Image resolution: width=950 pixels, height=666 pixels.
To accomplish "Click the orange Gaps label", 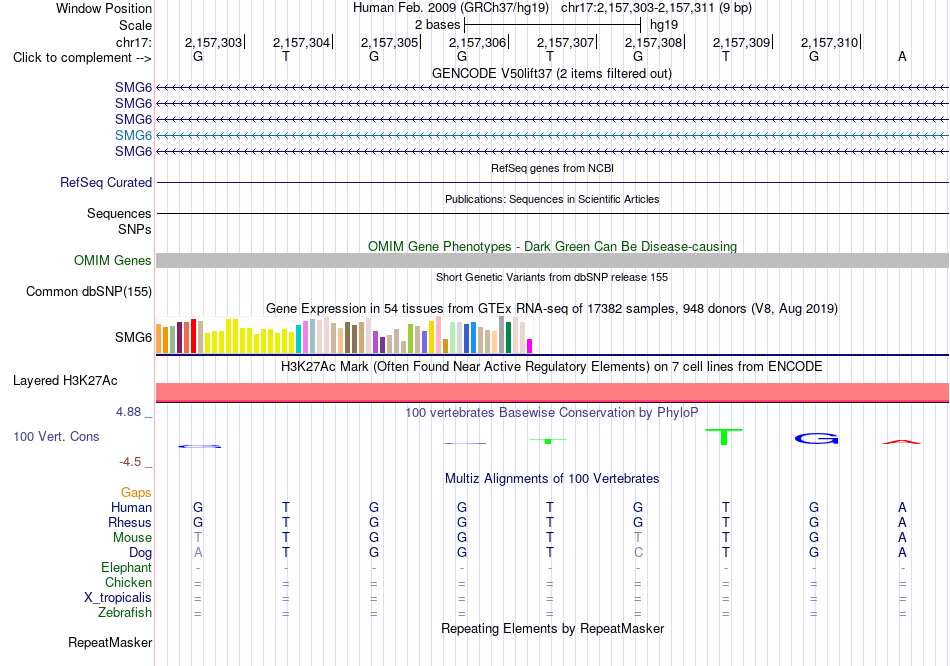I will pyautogui.click(x=136, y=493).
